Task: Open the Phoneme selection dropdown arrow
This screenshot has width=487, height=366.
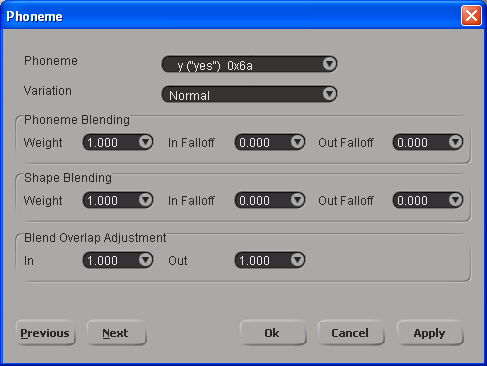Action: pos(329,64)
